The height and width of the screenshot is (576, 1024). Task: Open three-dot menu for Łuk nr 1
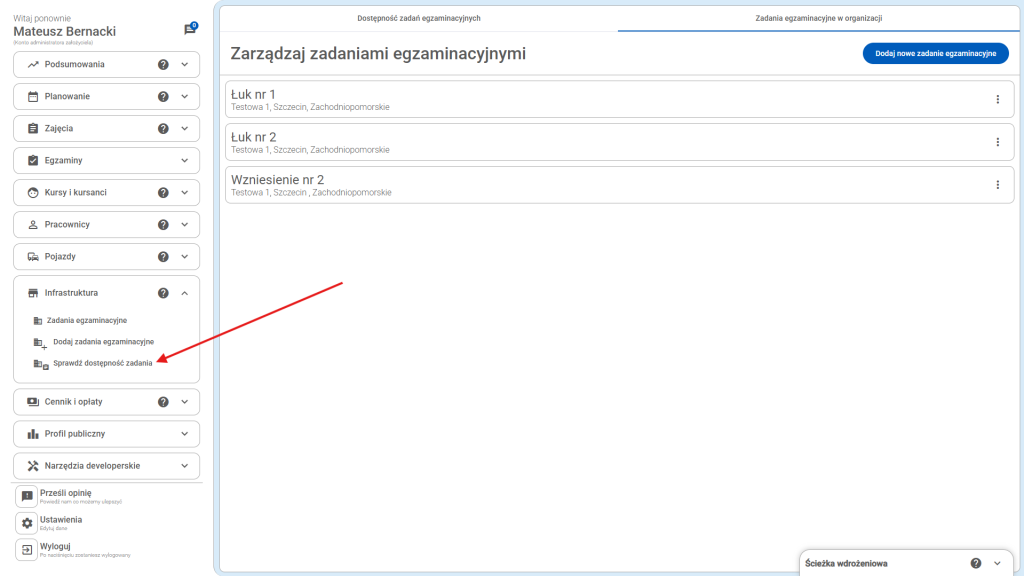pyautogui.click(x=997, y=99)
